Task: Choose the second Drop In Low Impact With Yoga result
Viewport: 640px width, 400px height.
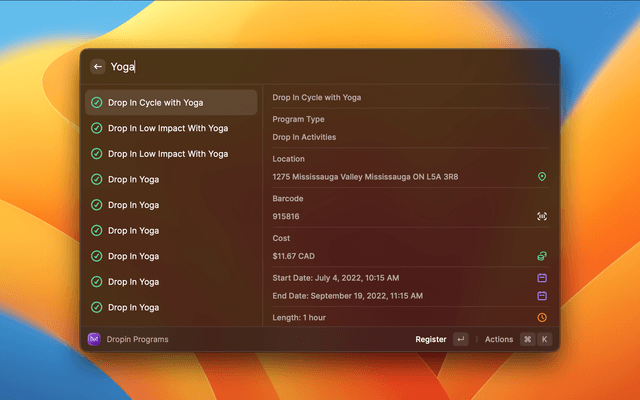Action: [170, 154]
